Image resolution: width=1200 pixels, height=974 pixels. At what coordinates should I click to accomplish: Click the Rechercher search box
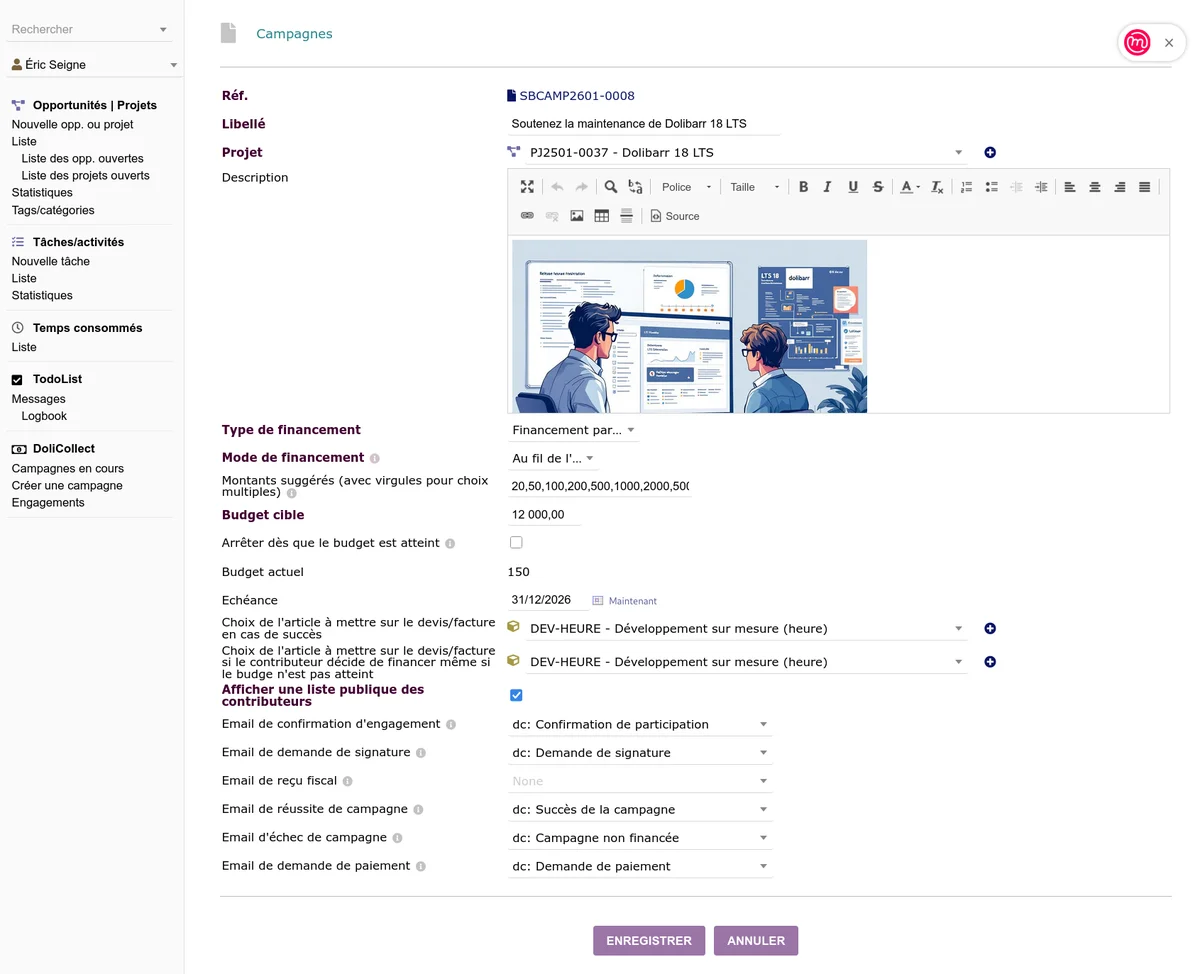coord(90,30)
